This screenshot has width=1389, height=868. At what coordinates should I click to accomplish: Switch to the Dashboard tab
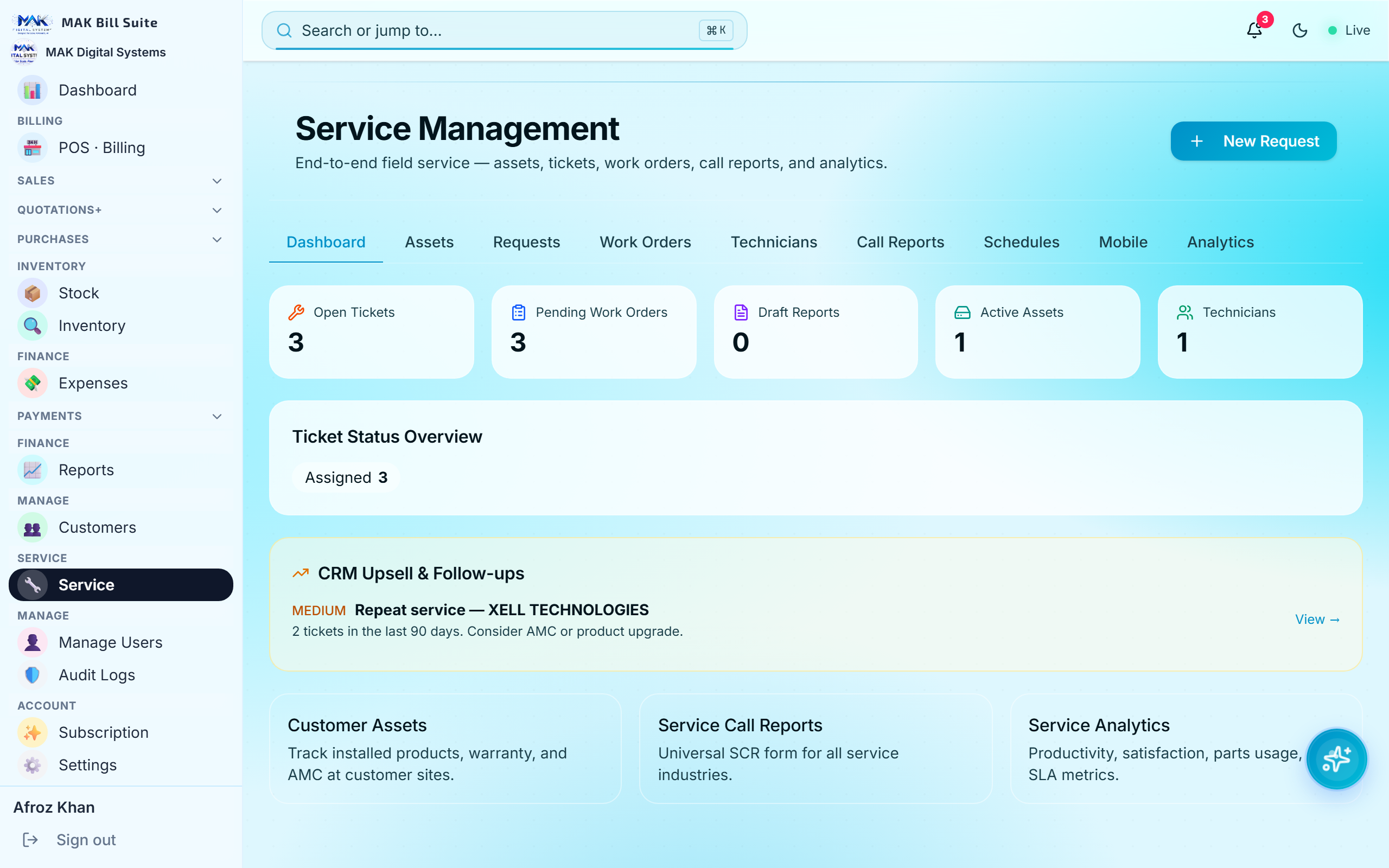click(x=326, y=242)
